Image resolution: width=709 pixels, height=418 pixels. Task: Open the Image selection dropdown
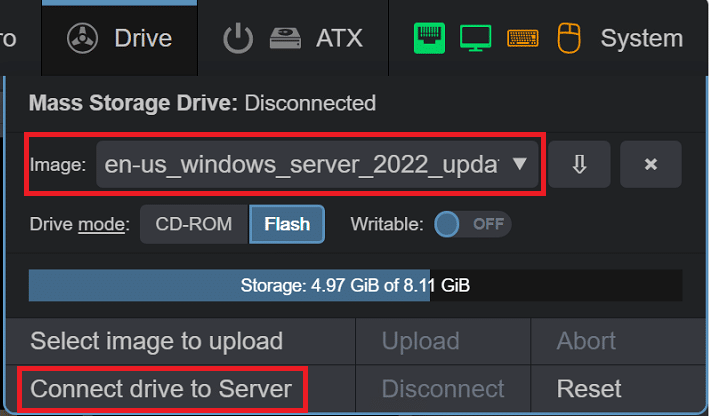click(x=317, y=164)
